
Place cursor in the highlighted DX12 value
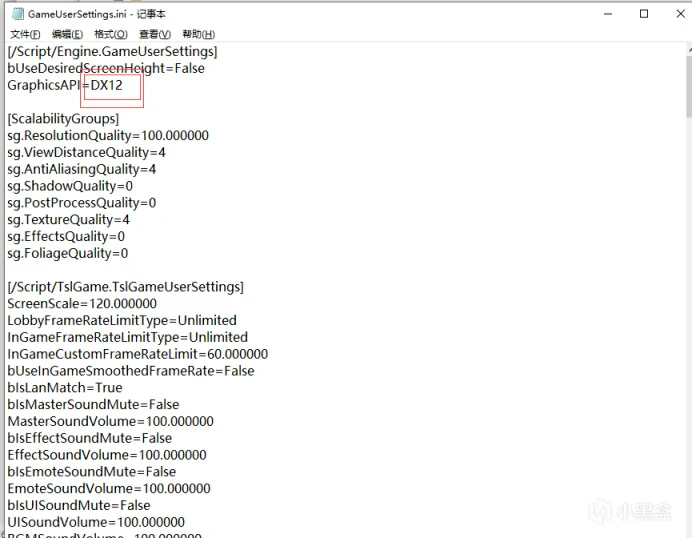[108, 86]
